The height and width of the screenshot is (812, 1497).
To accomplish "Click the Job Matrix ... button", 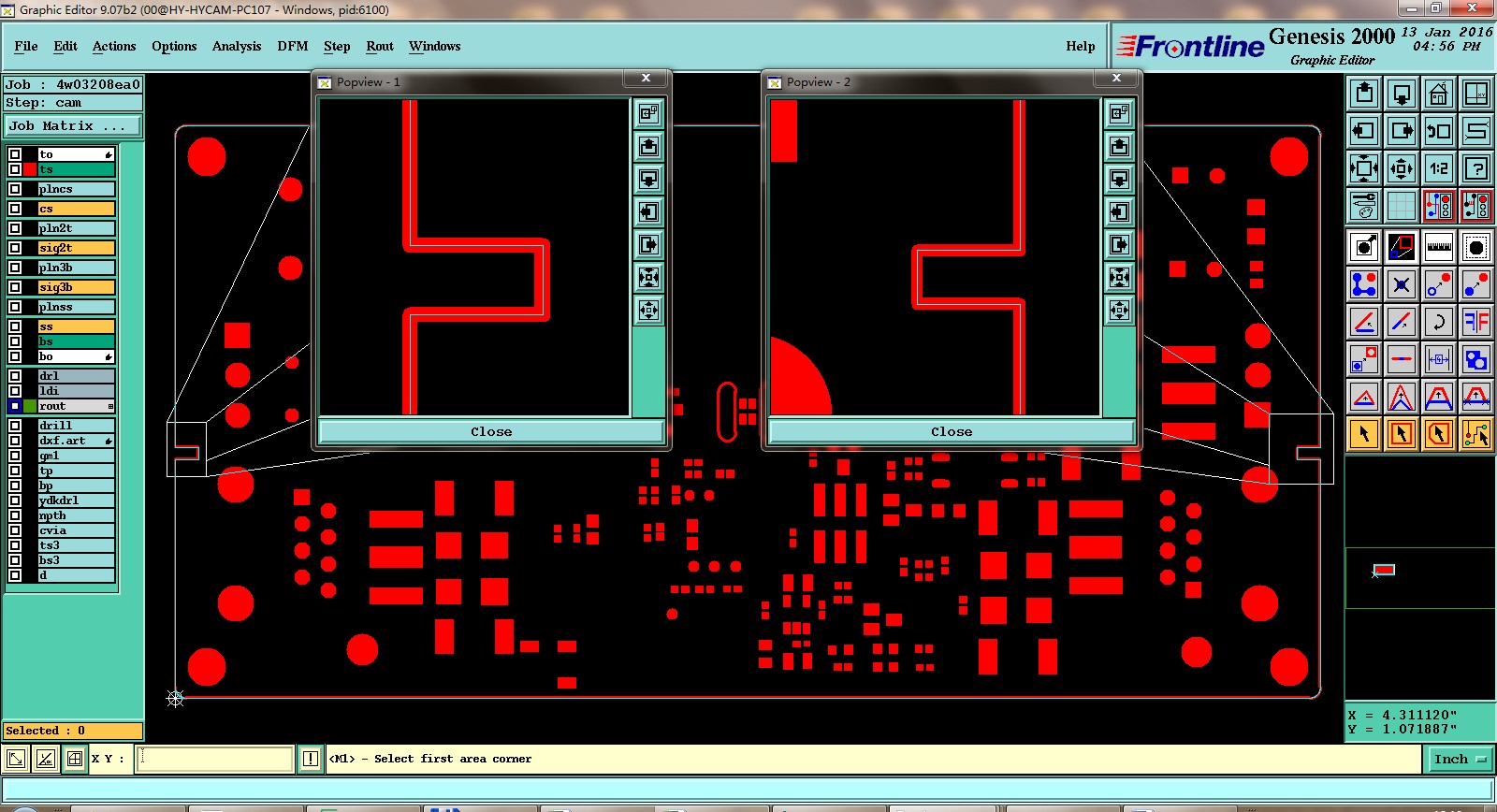I will click(x=73, y=125).
